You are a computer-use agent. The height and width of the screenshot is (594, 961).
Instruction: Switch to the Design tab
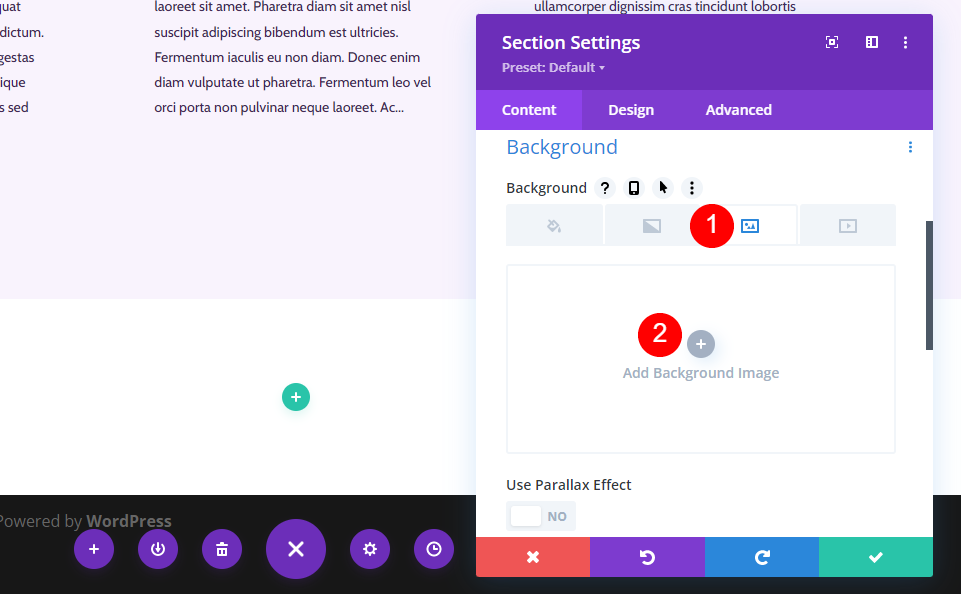pyautogui.click(x=631, y=110)
